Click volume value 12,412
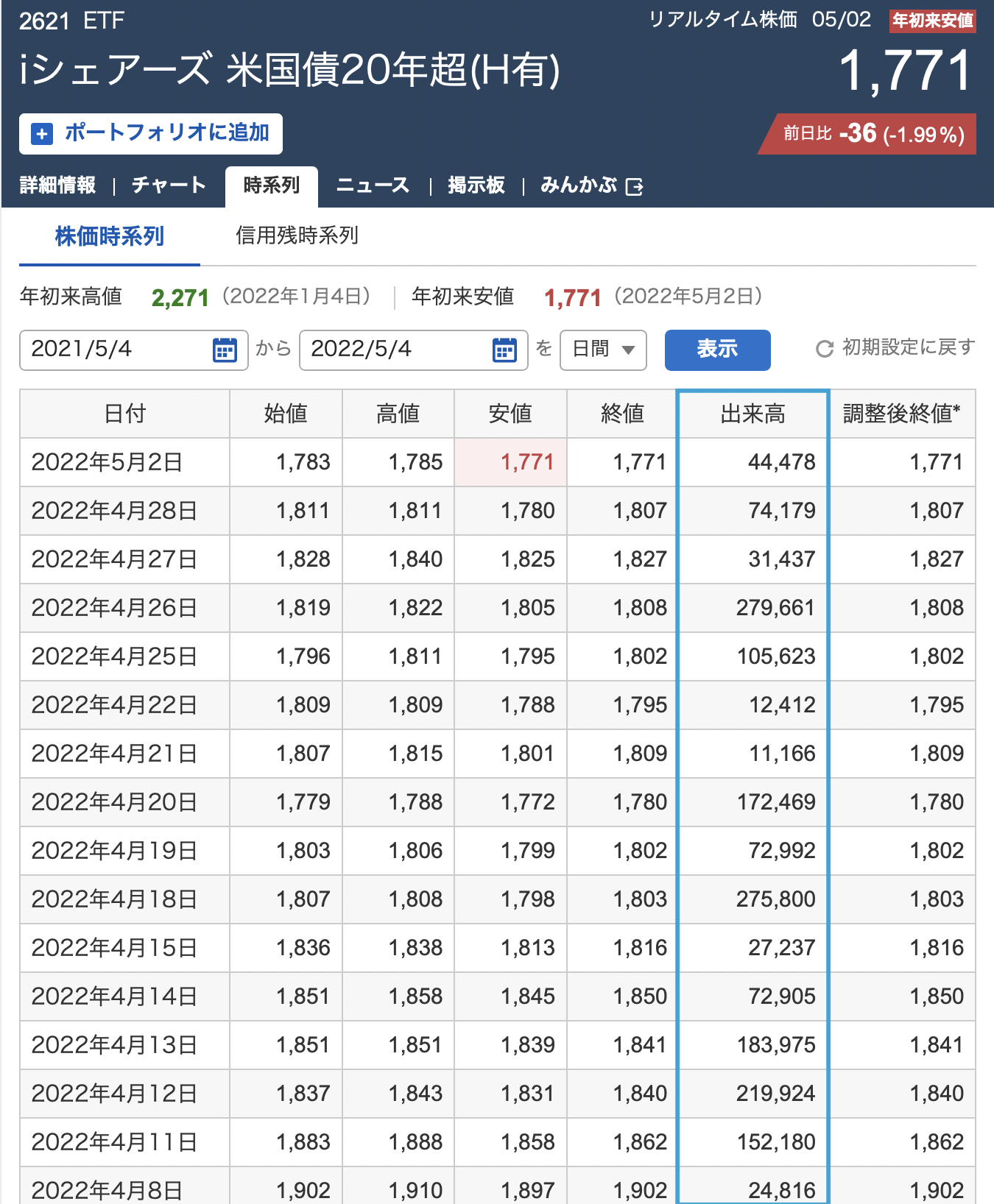Screen dimensions: 994x1204 click(x=782, y=705)
